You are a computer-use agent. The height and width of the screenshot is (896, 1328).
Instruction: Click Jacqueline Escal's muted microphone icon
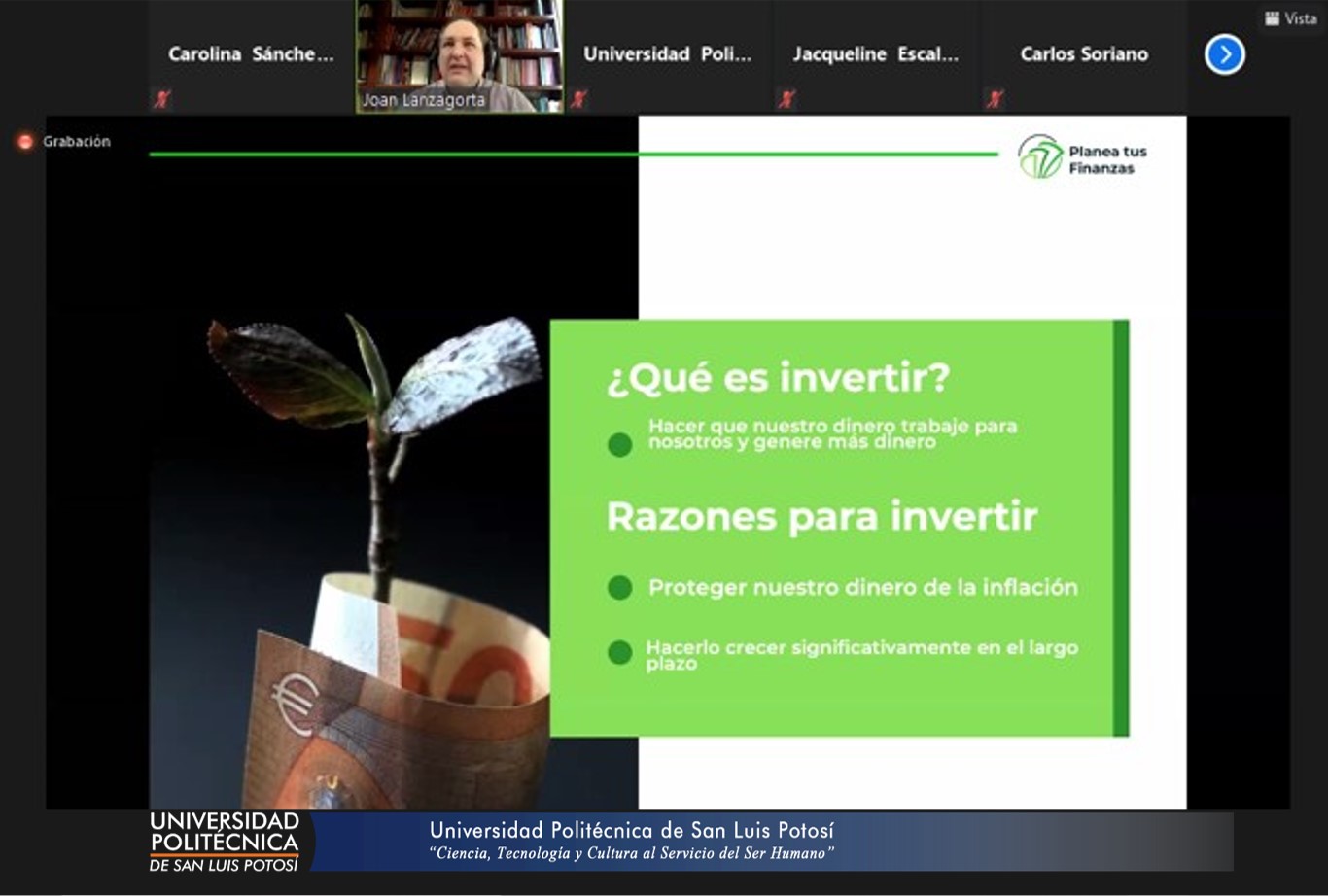click(x=786, y=98)
